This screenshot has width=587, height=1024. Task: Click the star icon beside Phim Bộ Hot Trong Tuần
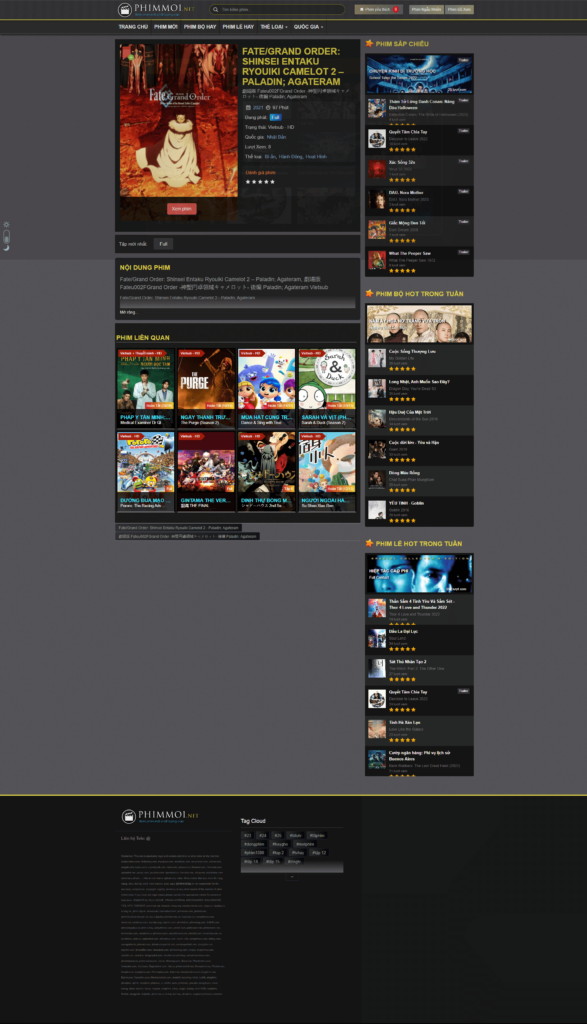(x=369, y=293)
